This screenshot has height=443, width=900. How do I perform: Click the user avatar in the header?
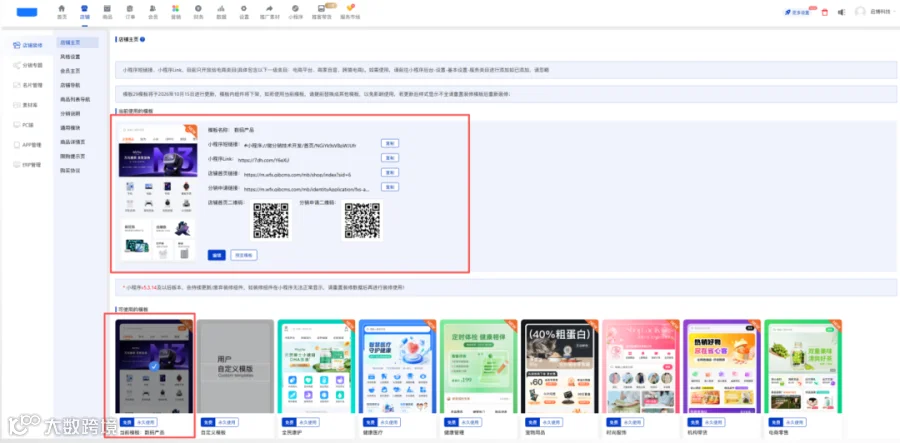click(x=860, y=11)
